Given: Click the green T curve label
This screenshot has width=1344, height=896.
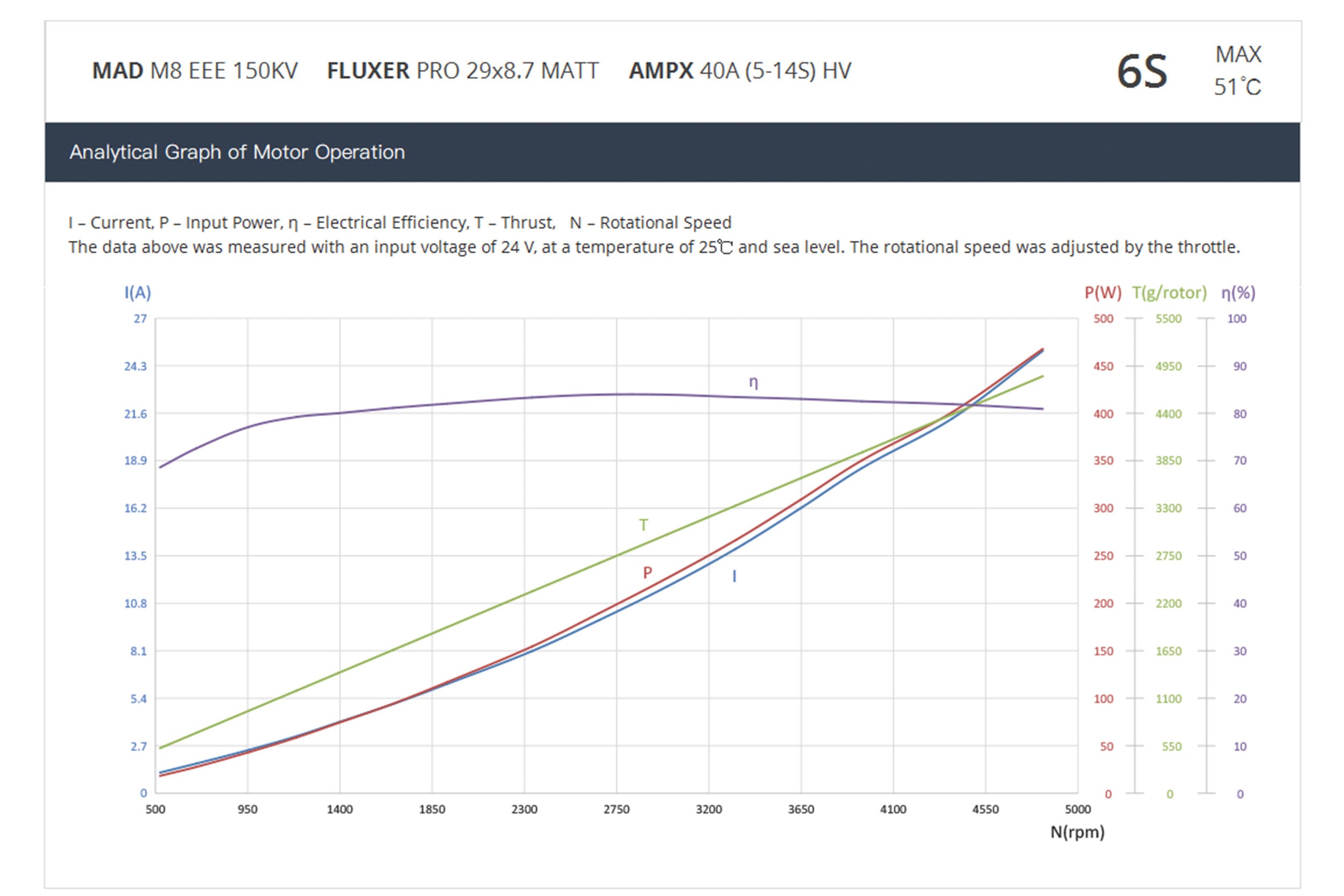Looking at the screenshot, I should point(644,525).
